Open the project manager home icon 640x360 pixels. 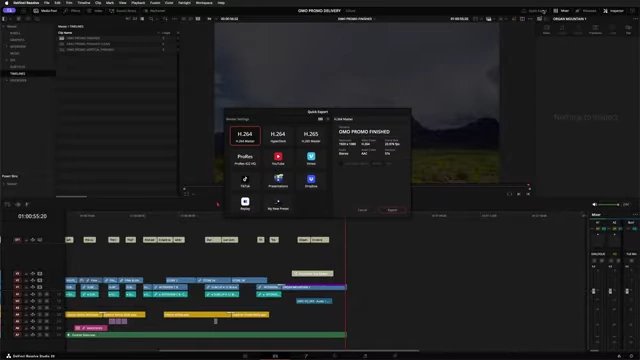[619, 356]
